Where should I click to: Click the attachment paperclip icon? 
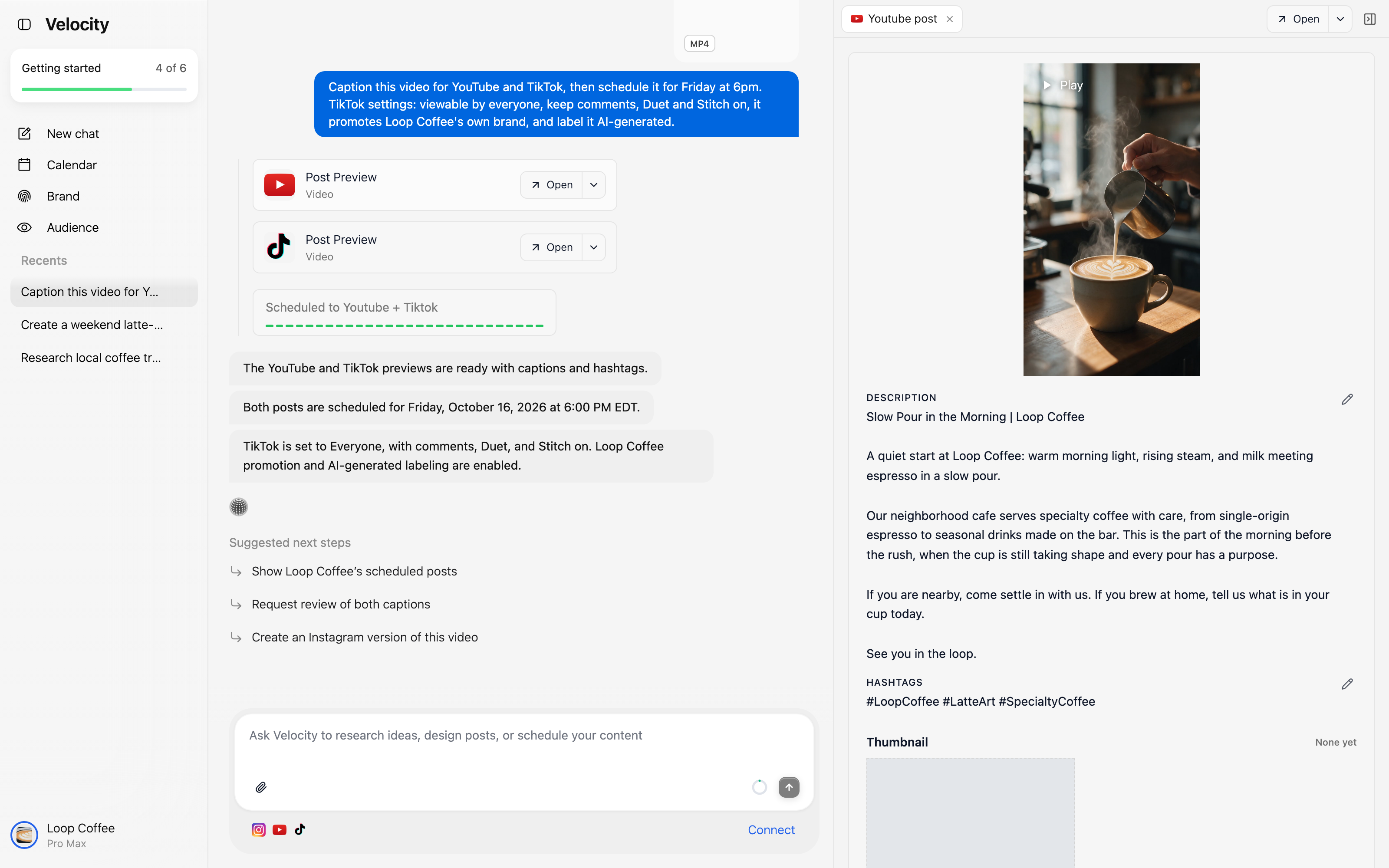click(x=260, y=787)
